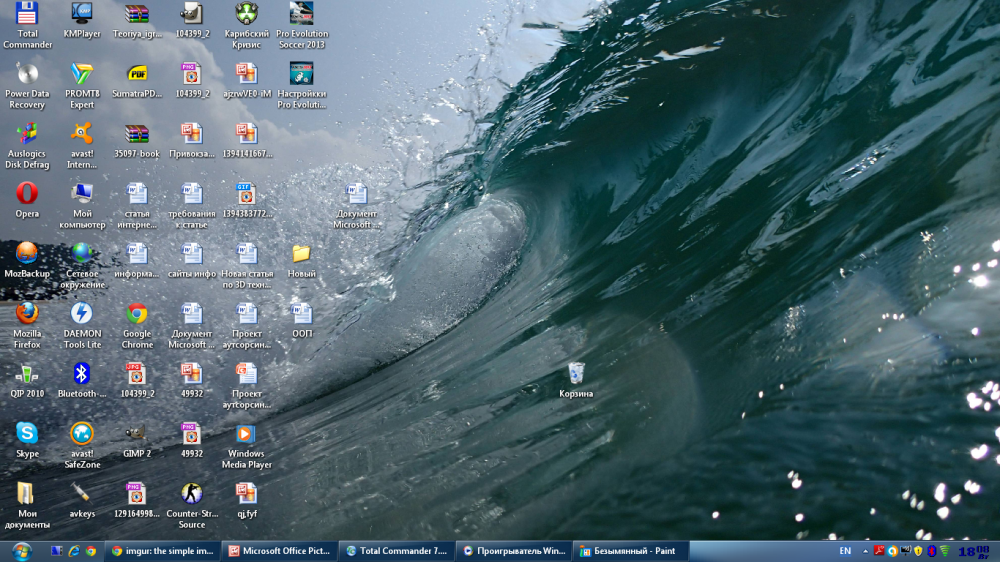Select the 35097-book archive icon

[x=136, y=140]
